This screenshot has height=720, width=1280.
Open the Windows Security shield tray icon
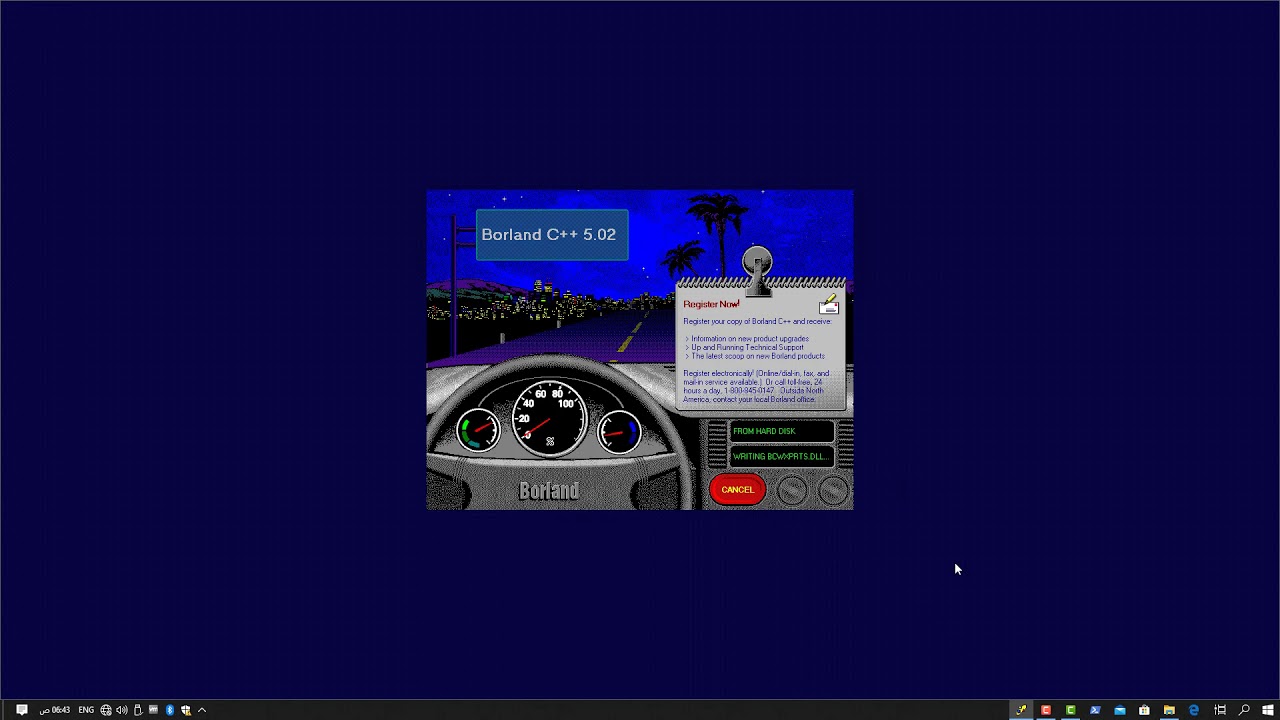tap(186, 710)
